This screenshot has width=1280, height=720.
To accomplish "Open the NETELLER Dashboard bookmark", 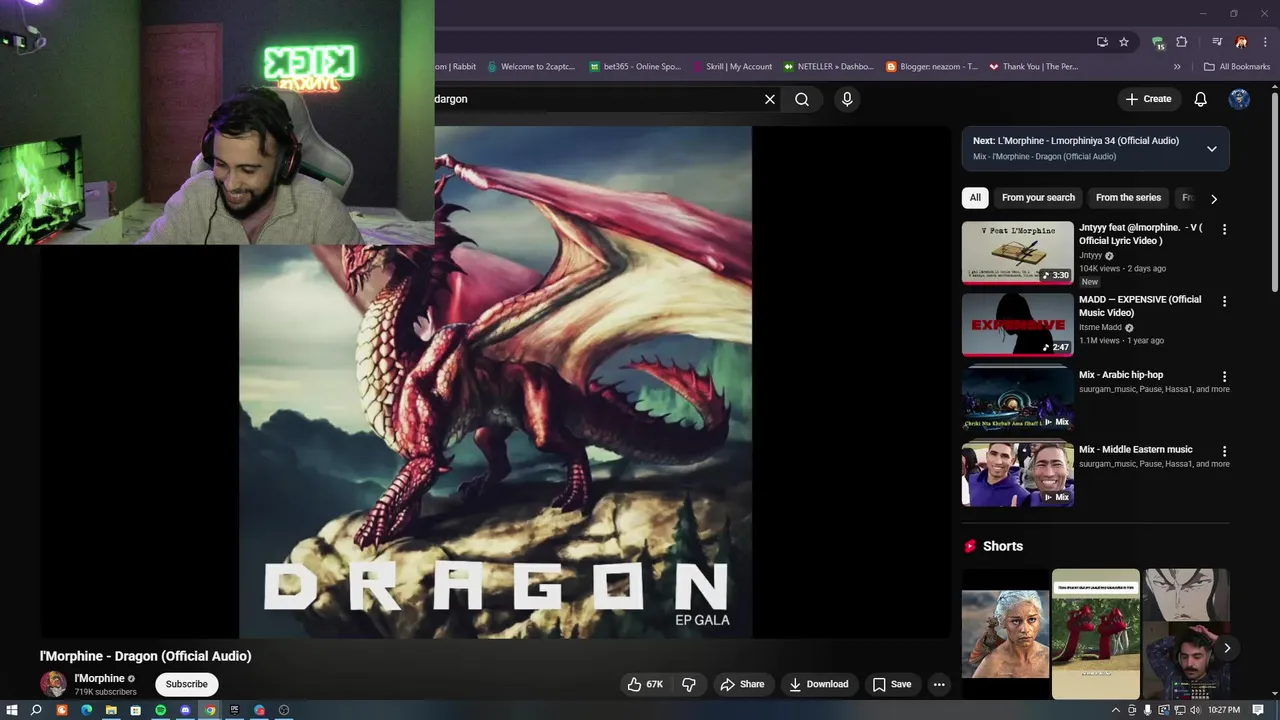I will pyautogui.click(x=829, y=67).
